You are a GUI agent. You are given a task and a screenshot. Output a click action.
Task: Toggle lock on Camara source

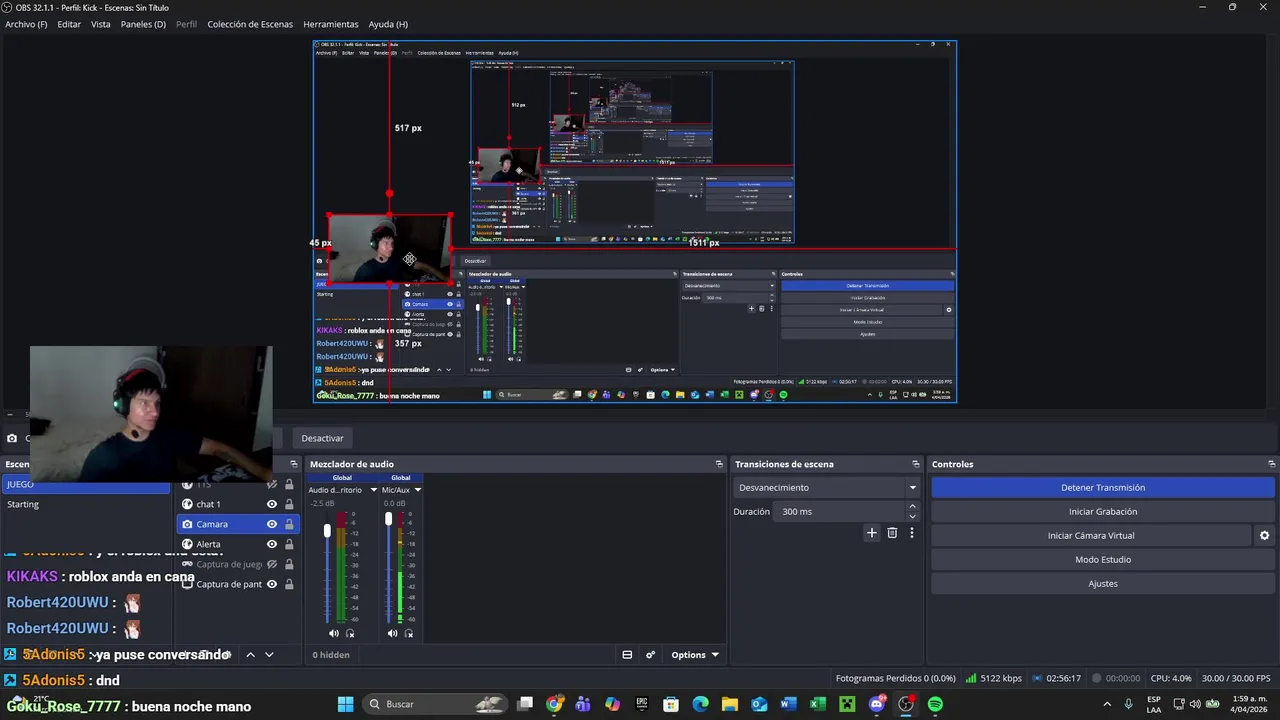[x=289, y=524]
